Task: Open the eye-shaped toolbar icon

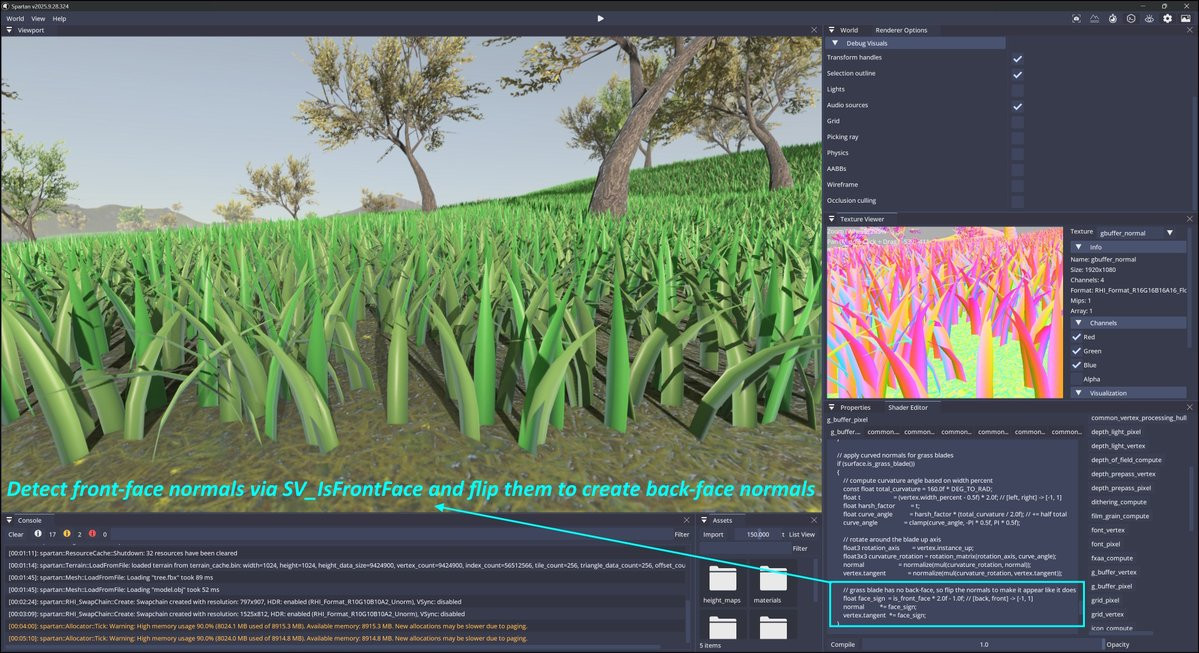Action: tap(1149, 18)
